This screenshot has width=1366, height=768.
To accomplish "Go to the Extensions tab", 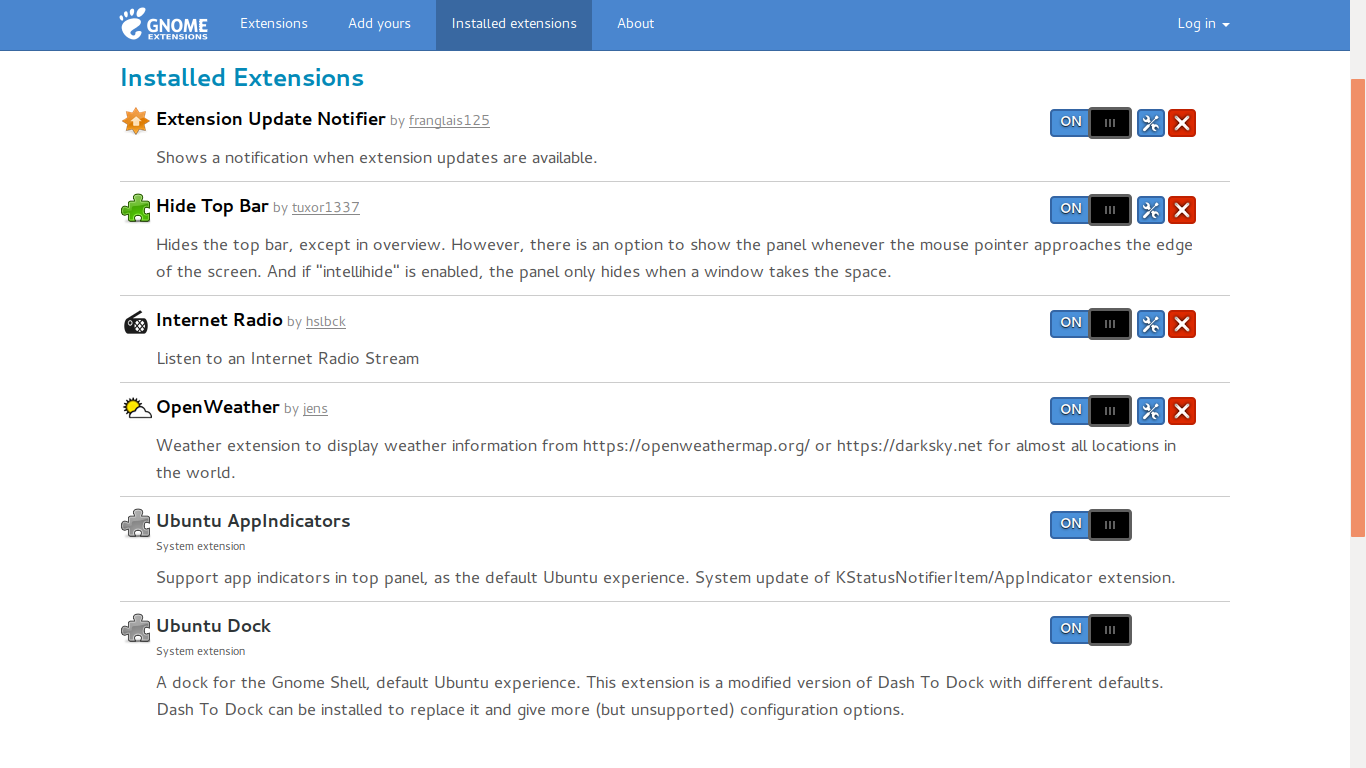I will click(274, 24).
